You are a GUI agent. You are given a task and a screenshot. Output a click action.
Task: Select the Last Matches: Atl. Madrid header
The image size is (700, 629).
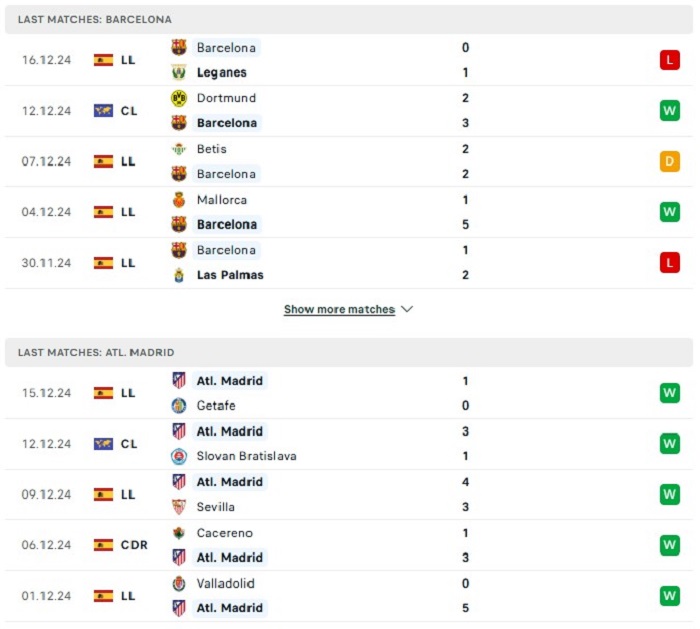click(x=349, y=353)
